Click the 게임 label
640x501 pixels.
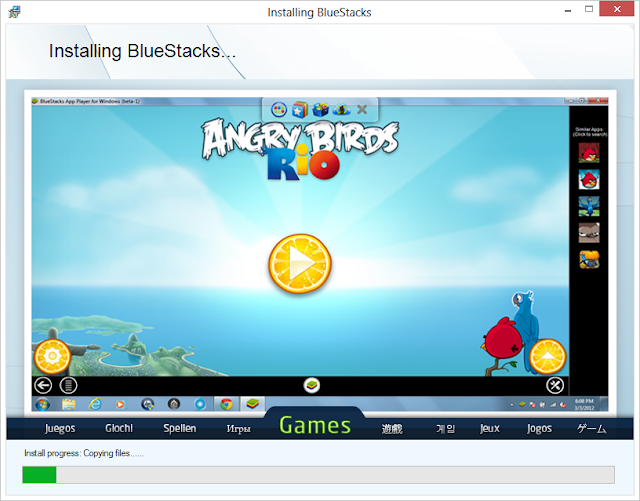pyautogui.click(x=445, y=429)
